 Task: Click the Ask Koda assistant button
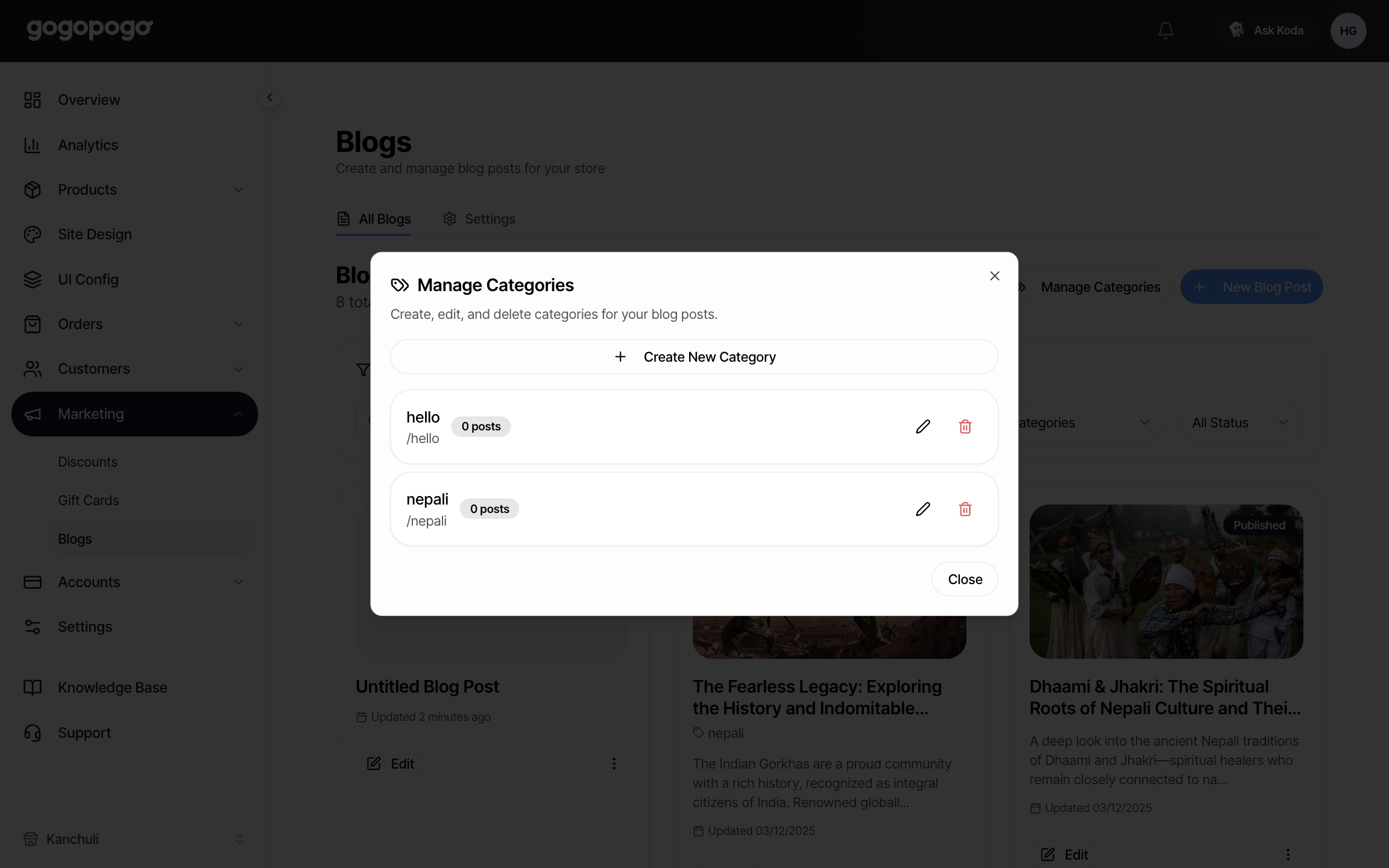1265,30
